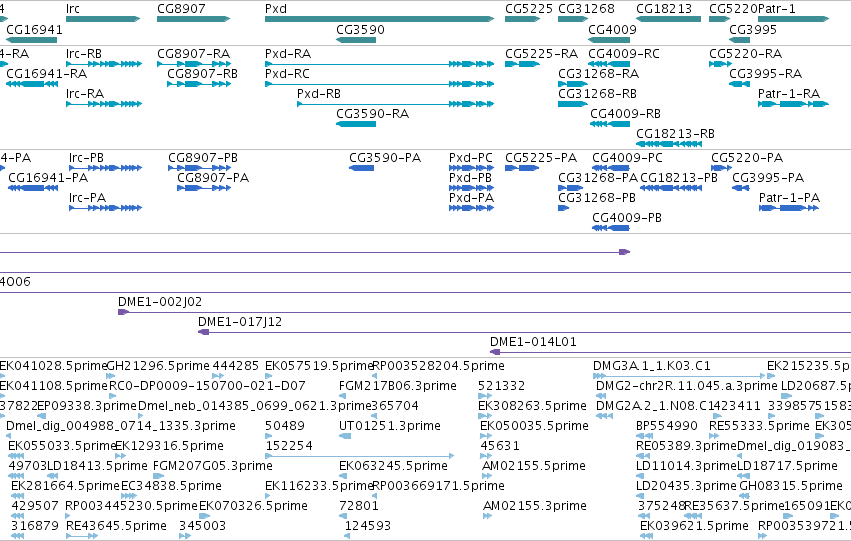
Task: Select the CG8907-PB protein feature
Action: point(200,168)
